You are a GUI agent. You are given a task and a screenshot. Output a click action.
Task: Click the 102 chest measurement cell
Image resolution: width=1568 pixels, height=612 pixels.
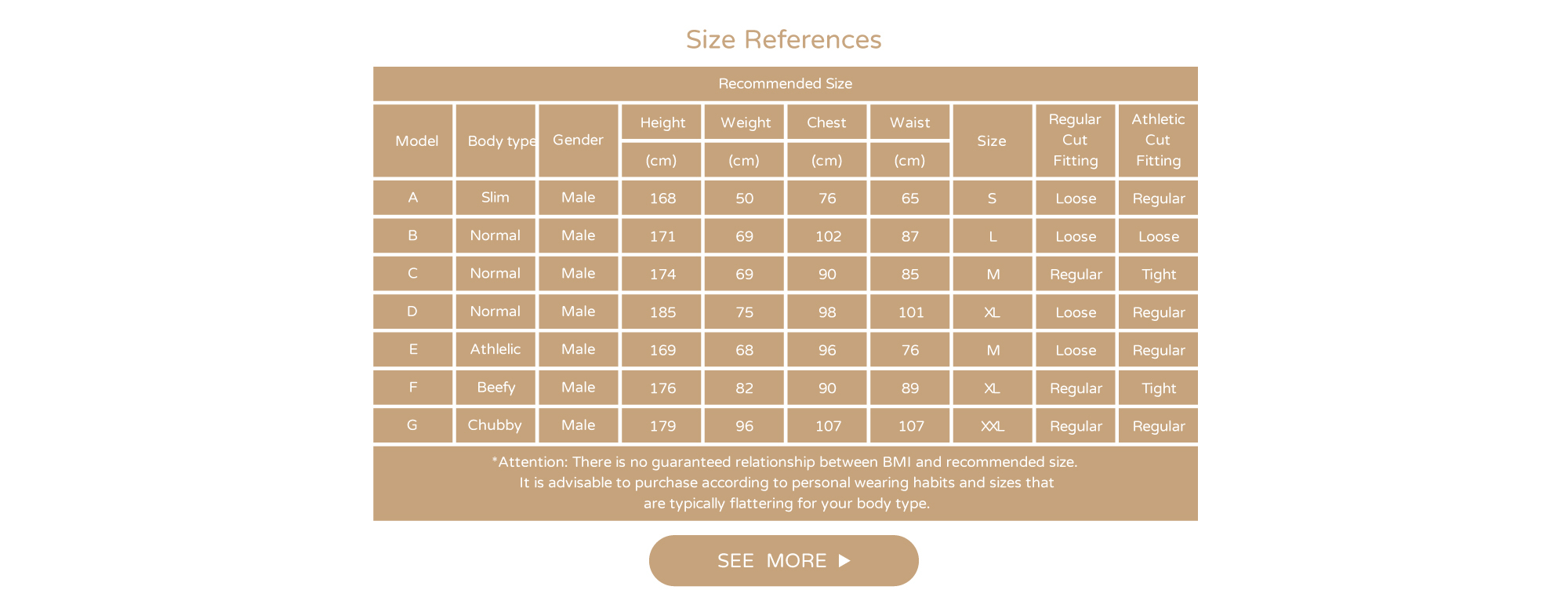click(x=827, y=236)
